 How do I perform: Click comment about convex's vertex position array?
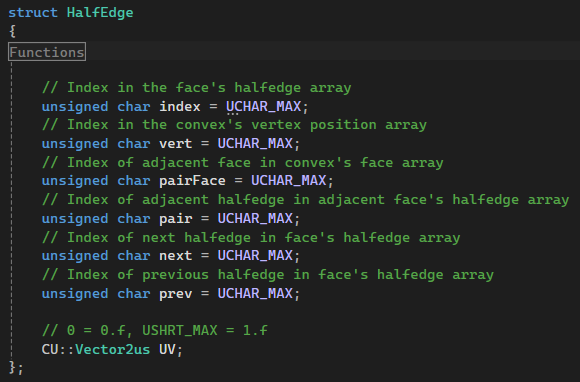[234, 125]
